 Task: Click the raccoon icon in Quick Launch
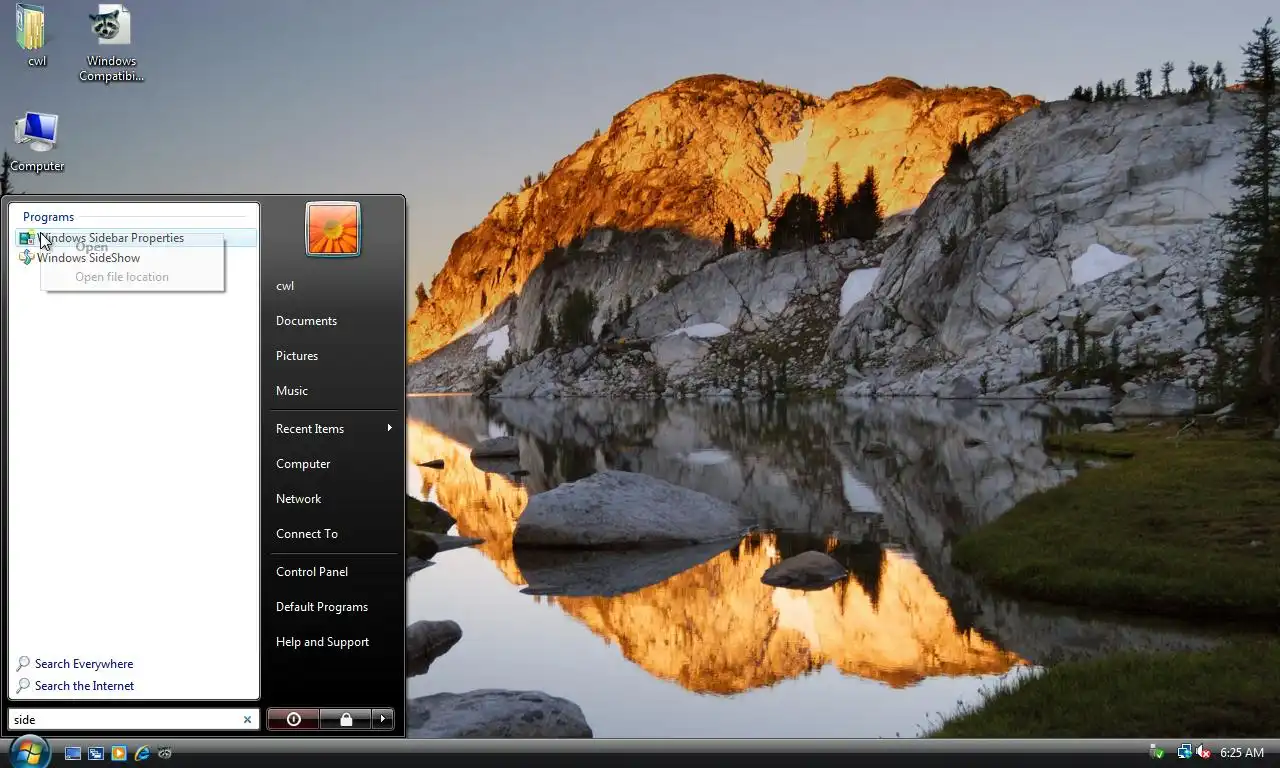point(164,753)
